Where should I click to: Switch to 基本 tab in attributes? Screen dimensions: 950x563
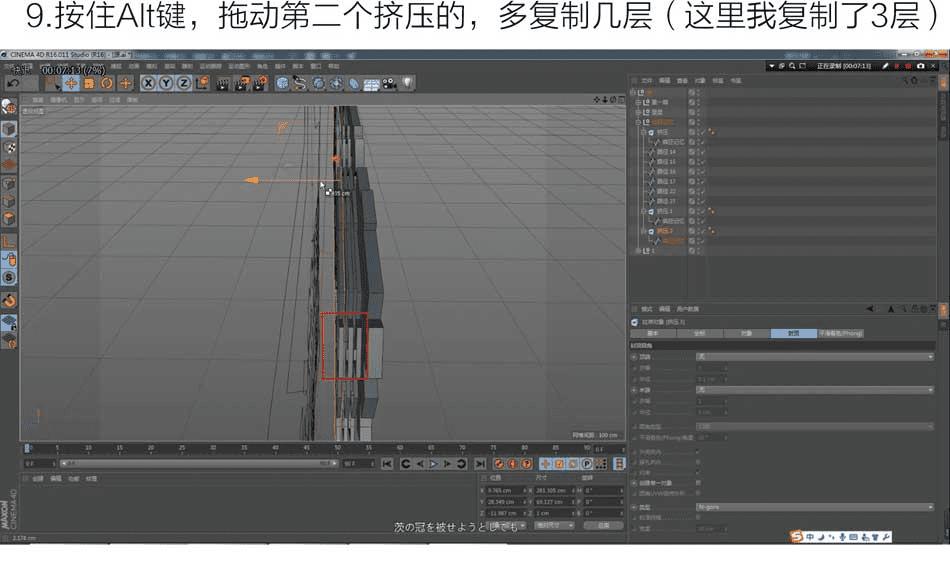coord(653,333)
